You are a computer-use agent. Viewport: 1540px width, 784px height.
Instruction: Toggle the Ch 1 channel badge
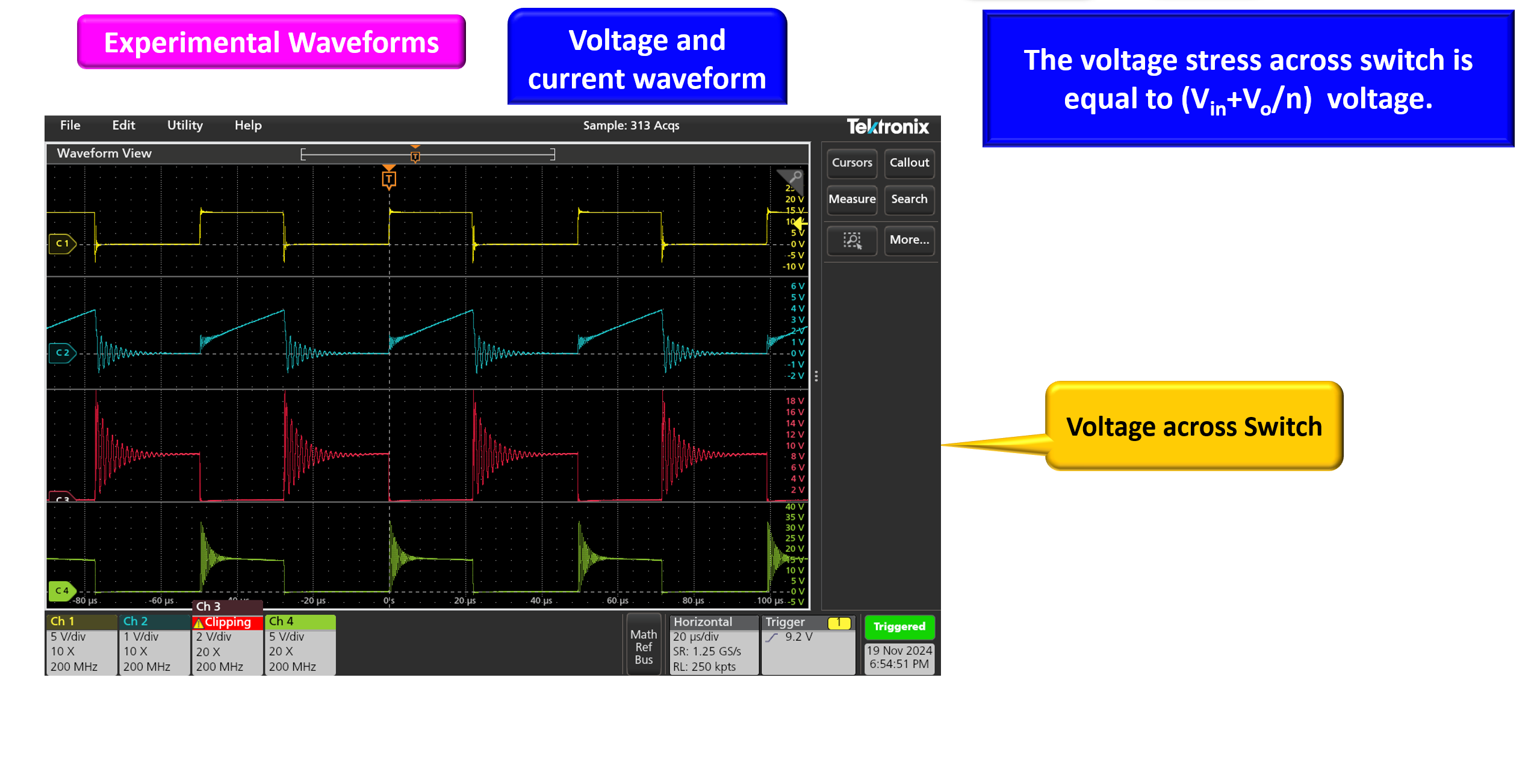[x=81, y=644]
